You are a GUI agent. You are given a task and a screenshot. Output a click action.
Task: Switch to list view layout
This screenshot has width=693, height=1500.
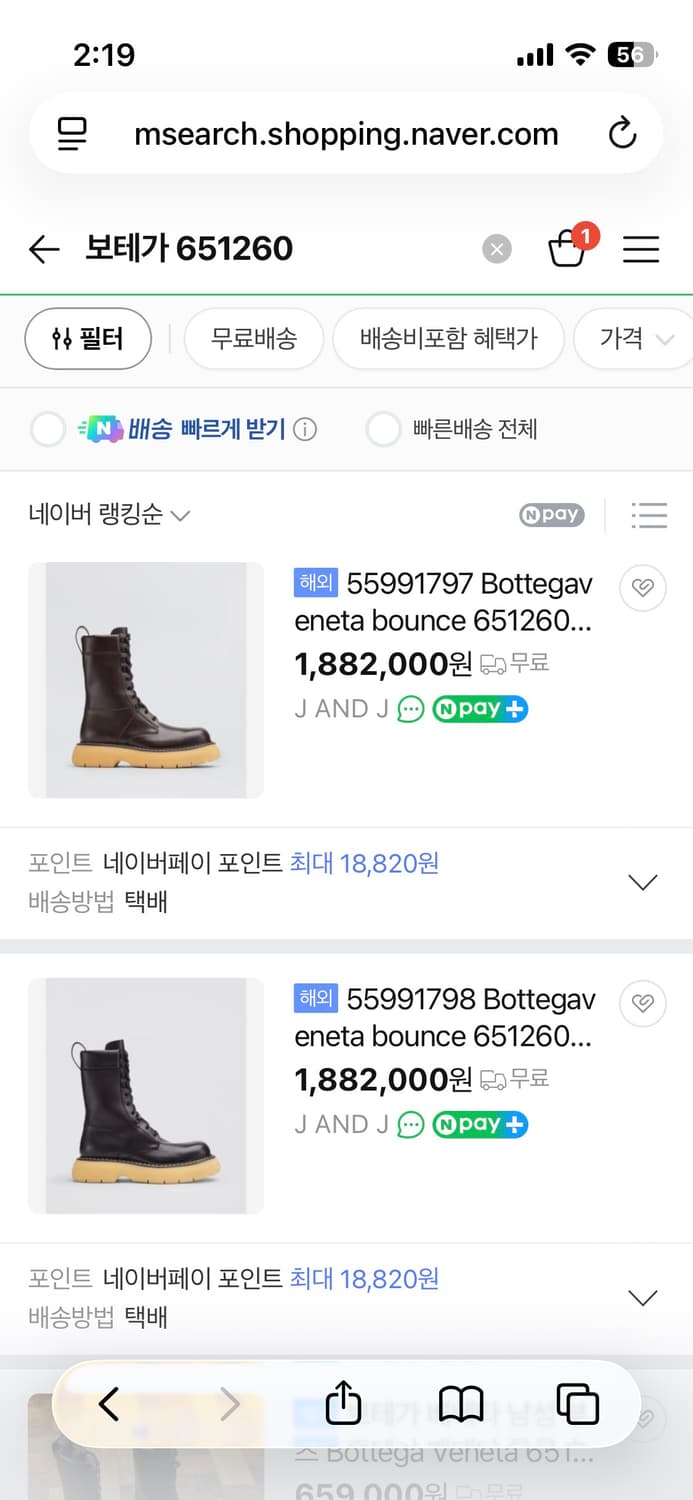point(650,515)
